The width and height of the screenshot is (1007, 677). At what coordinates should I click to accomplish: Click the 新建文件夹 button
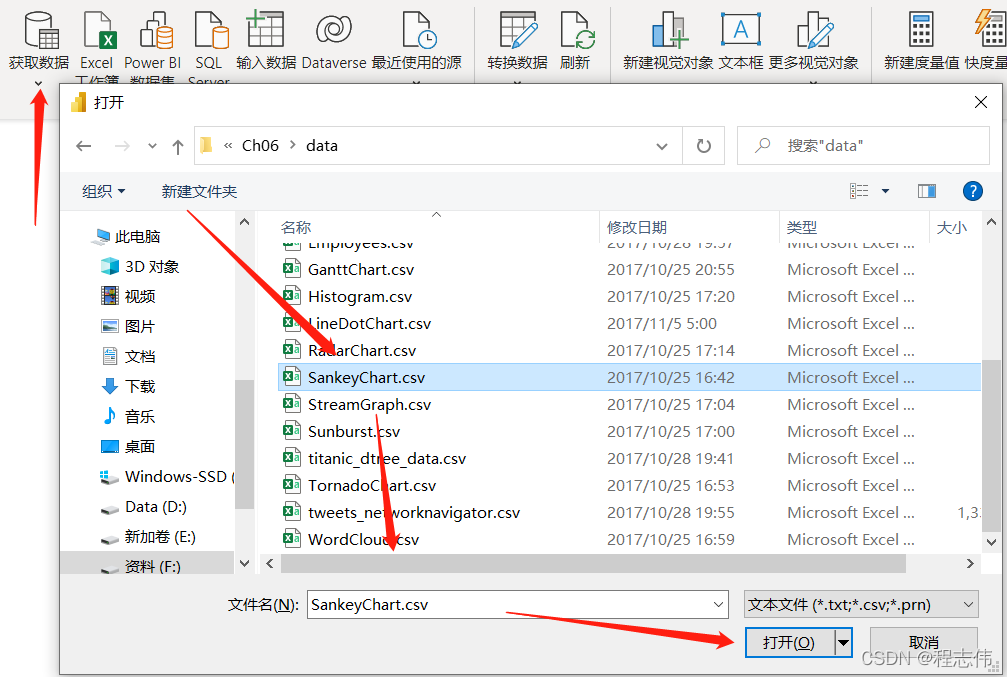click(x=199, y=191)
